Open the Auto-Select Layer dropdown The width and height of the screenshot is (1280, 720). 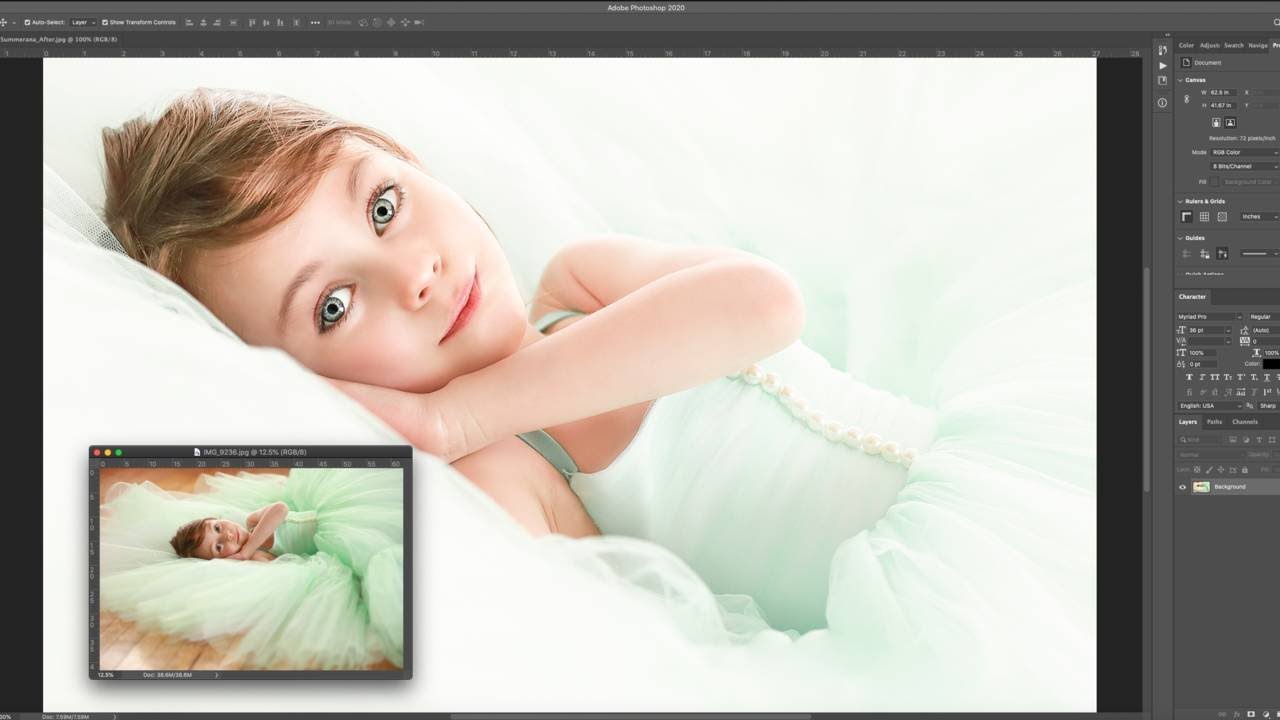click(82, 22)
